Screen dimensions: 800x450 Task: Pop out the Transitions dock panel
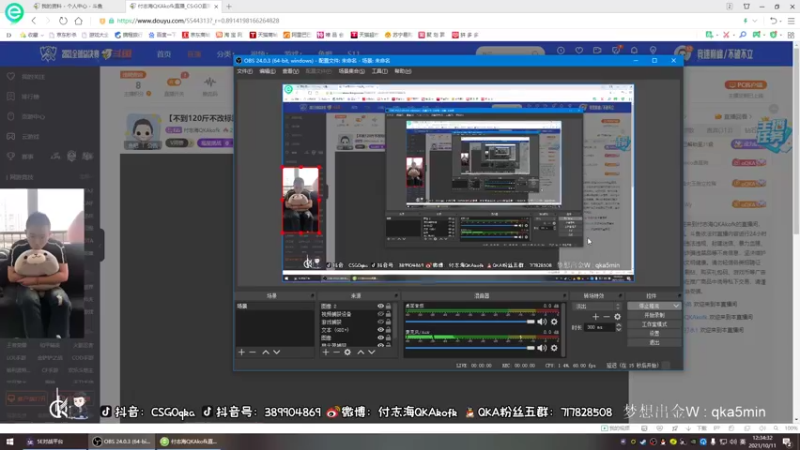pyautogui.click(x=620, y=296)
